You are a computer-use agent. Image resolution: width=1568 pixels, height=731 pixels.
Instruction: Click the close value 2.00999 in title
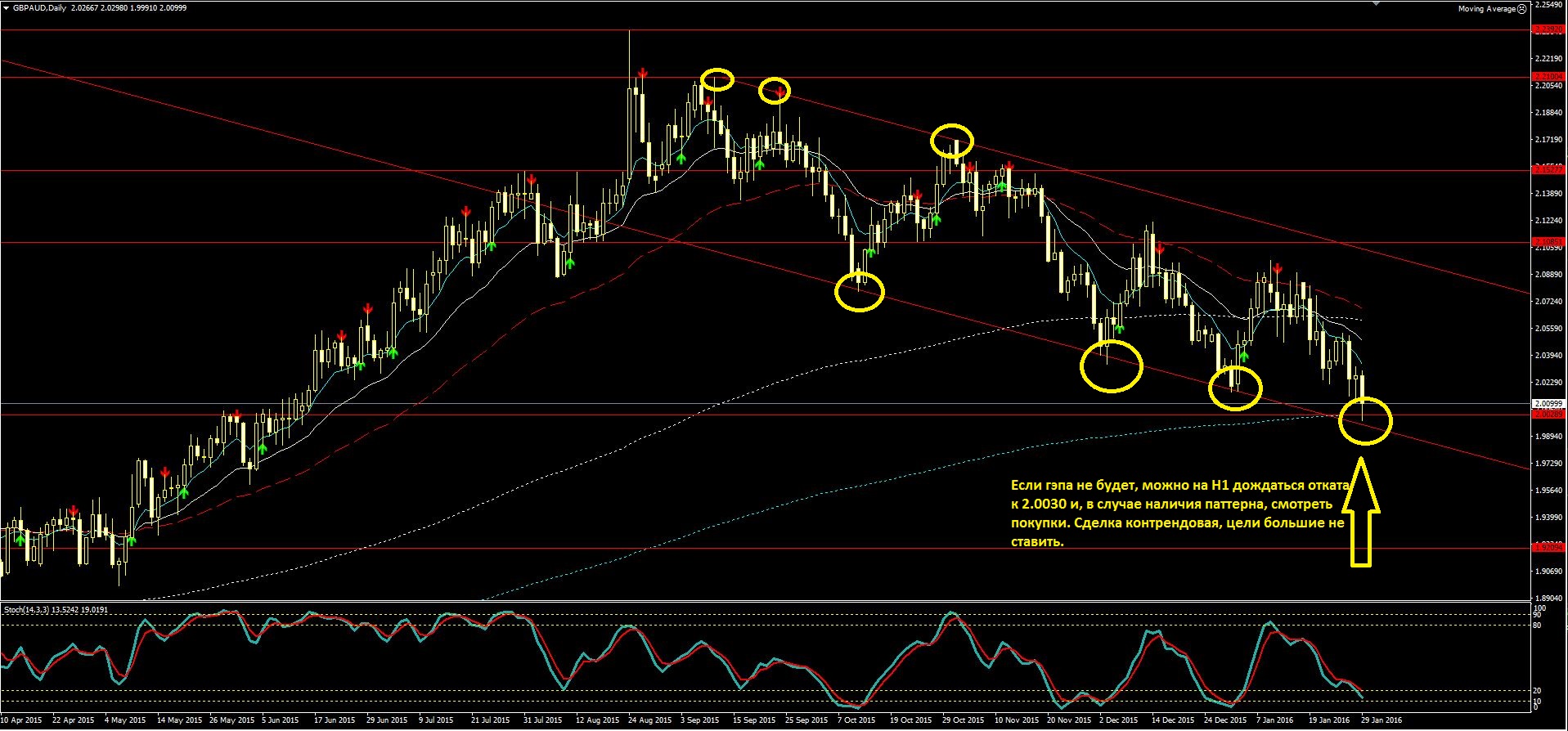click(x=173, y=8)
